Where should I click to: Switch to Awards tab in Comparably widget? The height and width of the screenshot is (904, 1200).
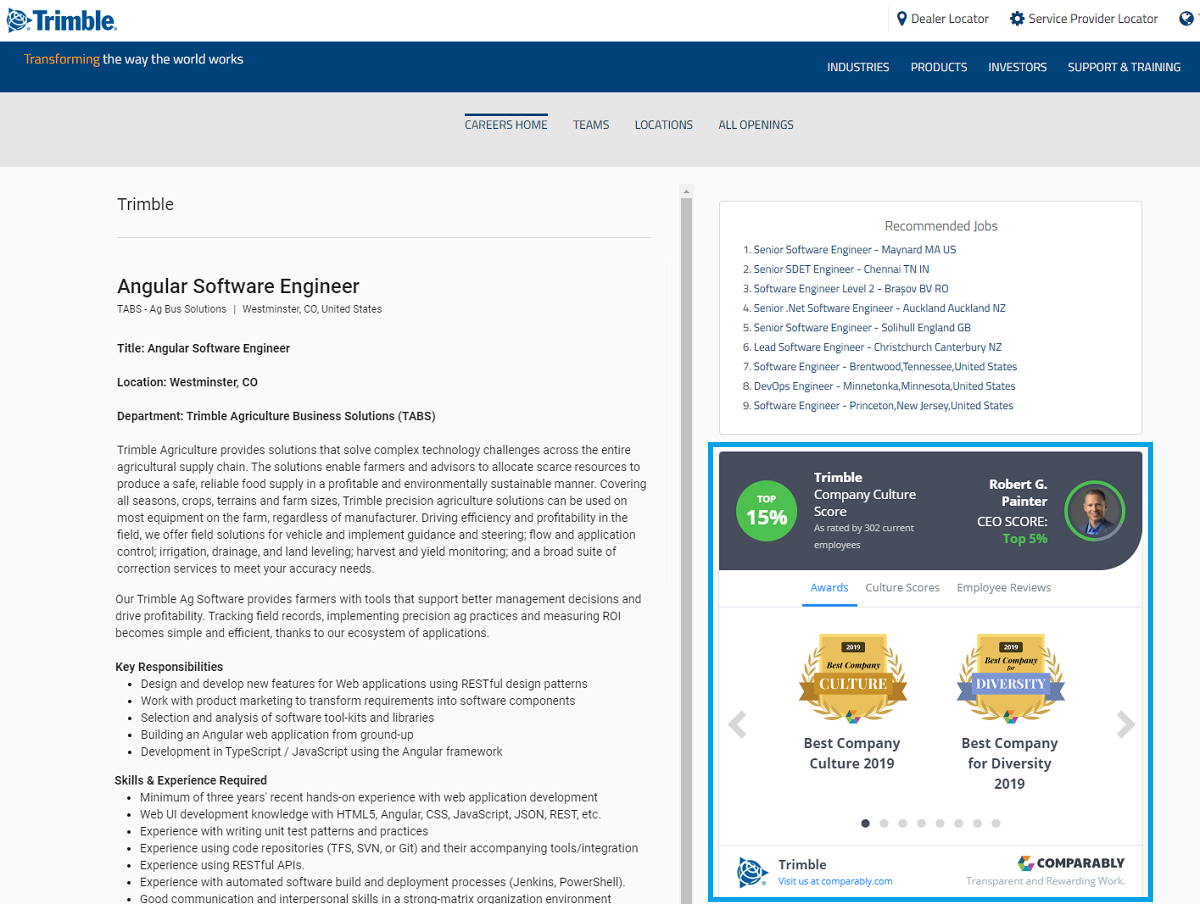pos(829,588)
